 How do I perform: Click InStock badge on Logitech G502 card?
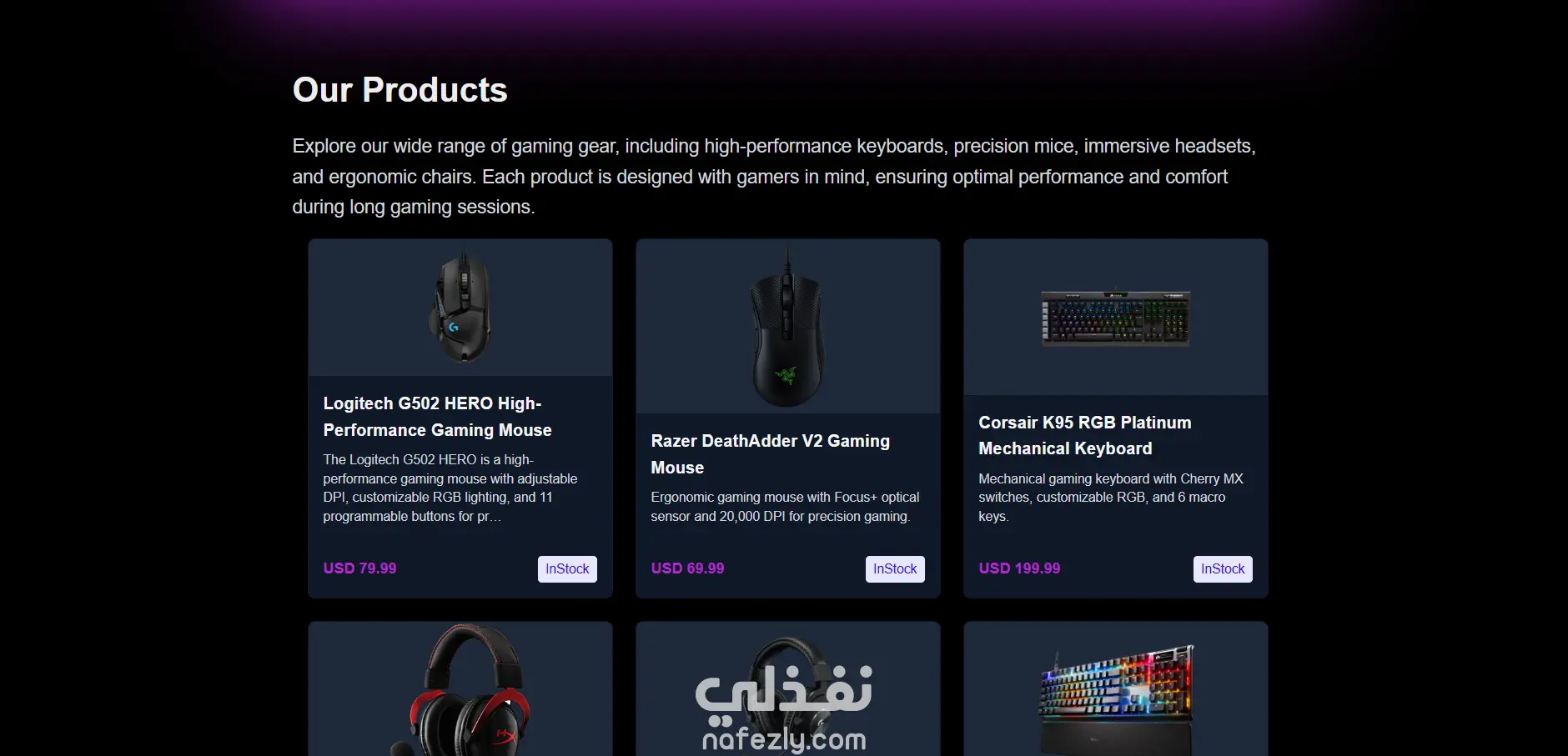[567, 569]
